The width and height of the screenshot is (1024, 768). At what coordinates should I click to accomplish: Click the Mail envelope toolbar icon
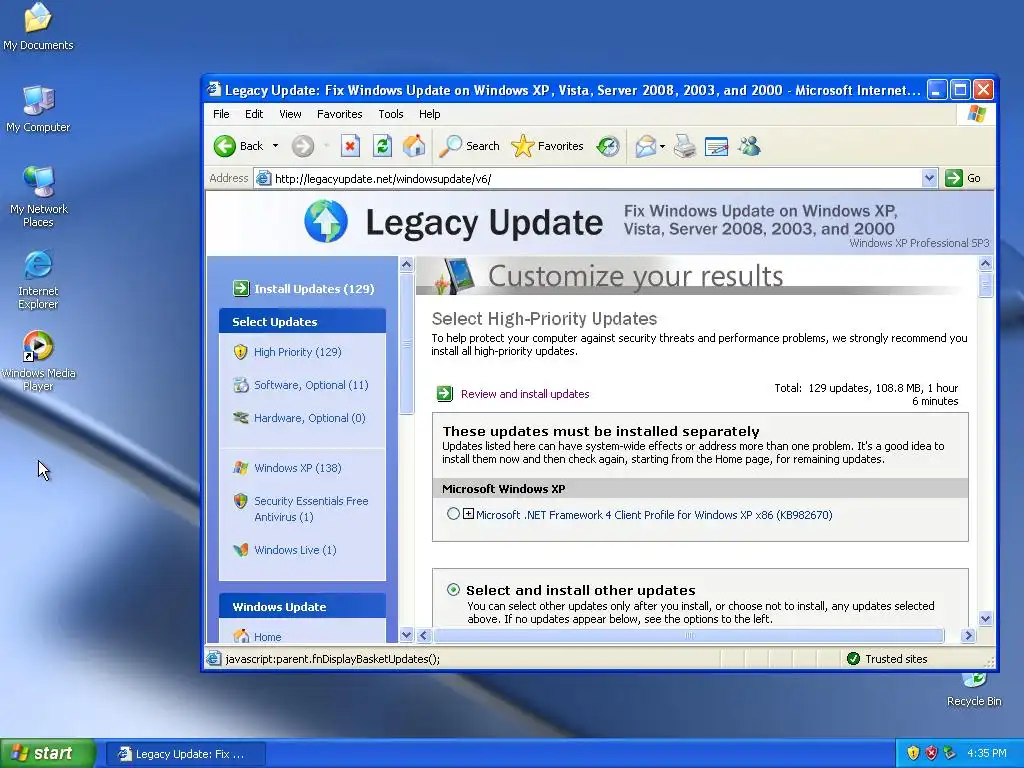(x=645, y=146)
